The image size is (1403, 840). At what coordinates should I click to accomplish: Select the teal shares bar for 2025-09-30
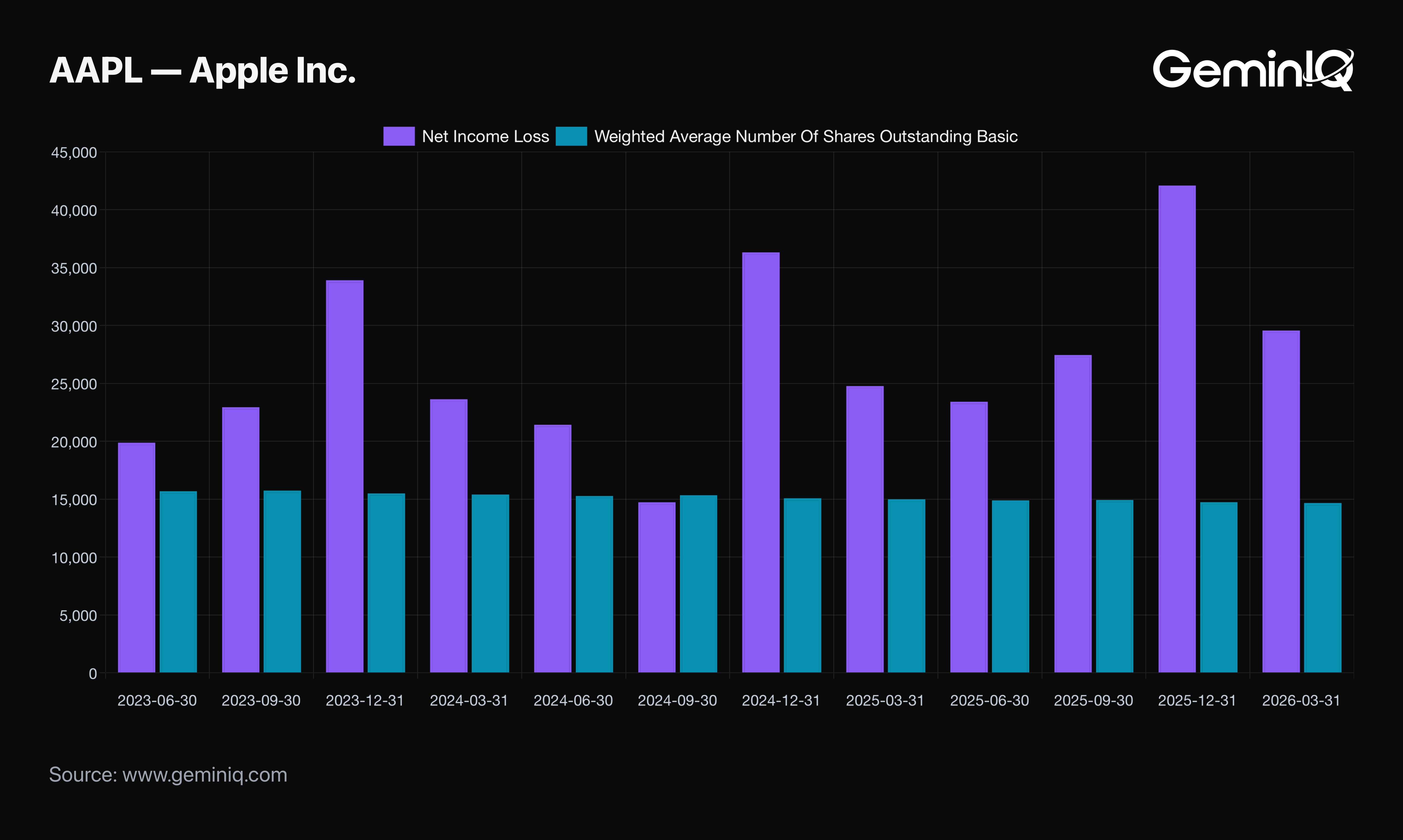coord(1115,586)
